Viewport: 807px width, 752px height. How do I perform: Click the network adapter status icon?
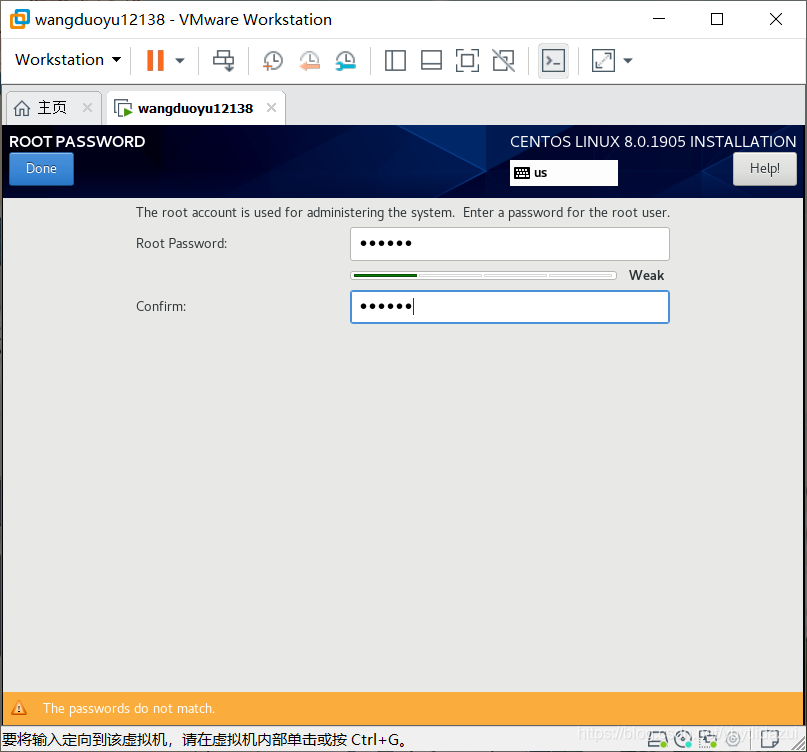click(x=708, y=739)
